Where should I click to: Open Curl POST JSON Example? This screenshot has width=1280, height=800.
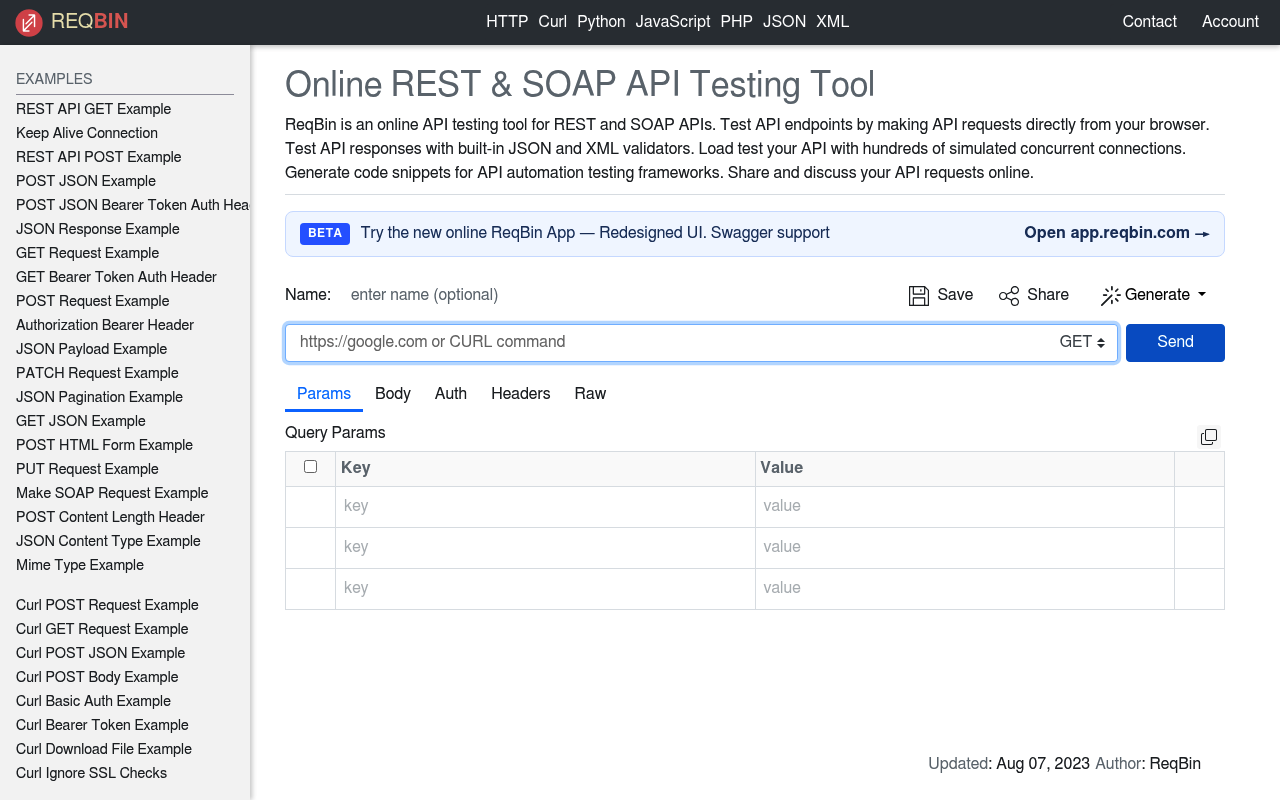[x=100, y=653]
